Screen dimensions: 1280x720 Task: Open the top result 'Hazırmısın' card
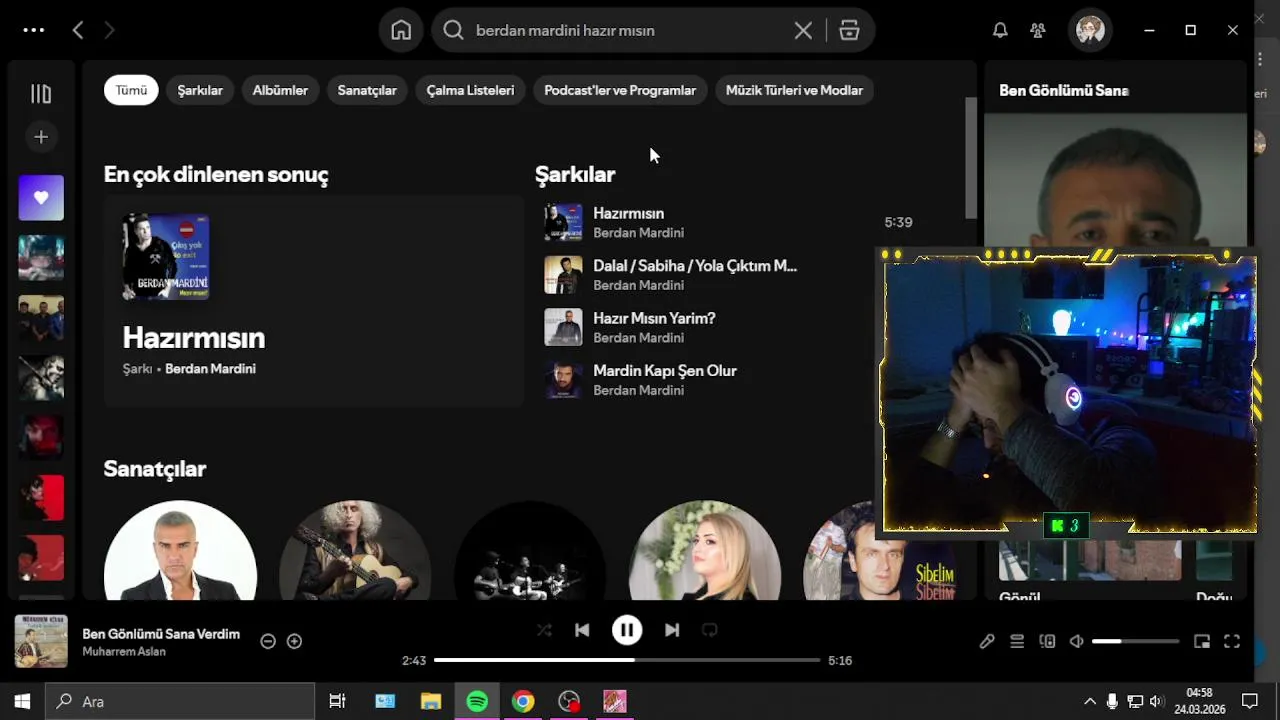(x=313, y=301)
